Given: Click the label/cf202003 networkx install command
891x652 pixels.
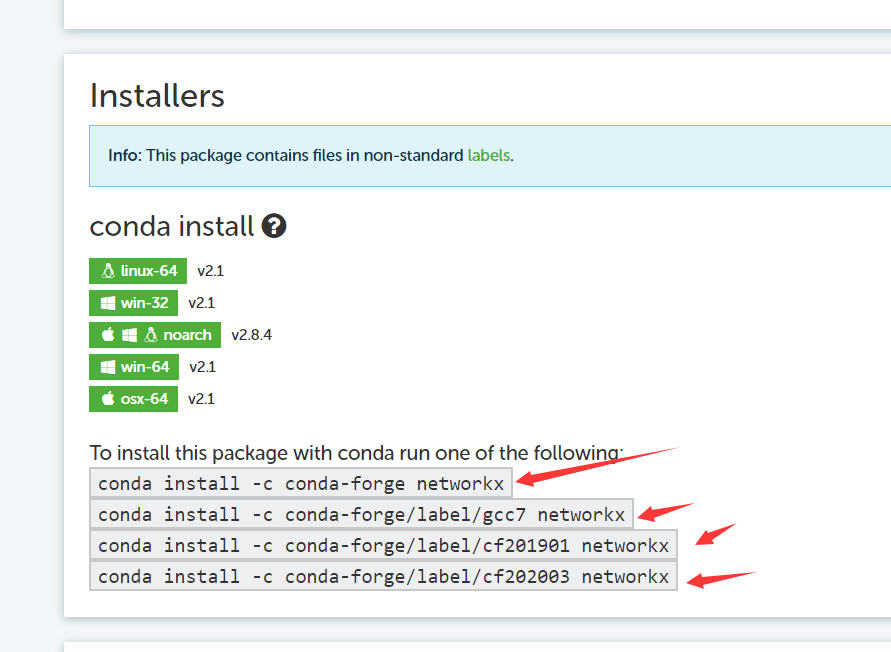Looking at the screenshot, I should click(384, 576).
